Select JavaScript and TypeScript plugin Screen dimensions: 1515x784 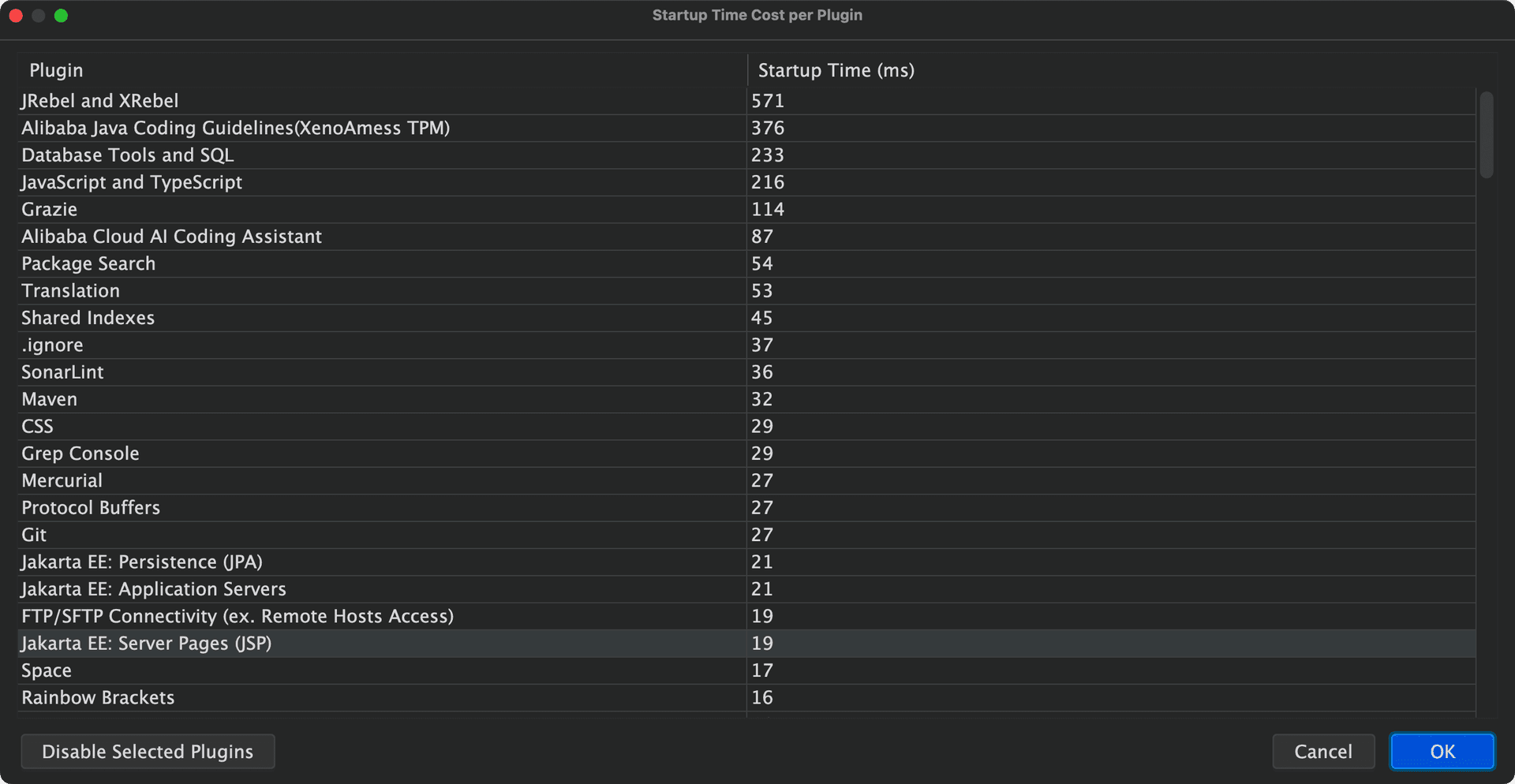click(746, 182)
